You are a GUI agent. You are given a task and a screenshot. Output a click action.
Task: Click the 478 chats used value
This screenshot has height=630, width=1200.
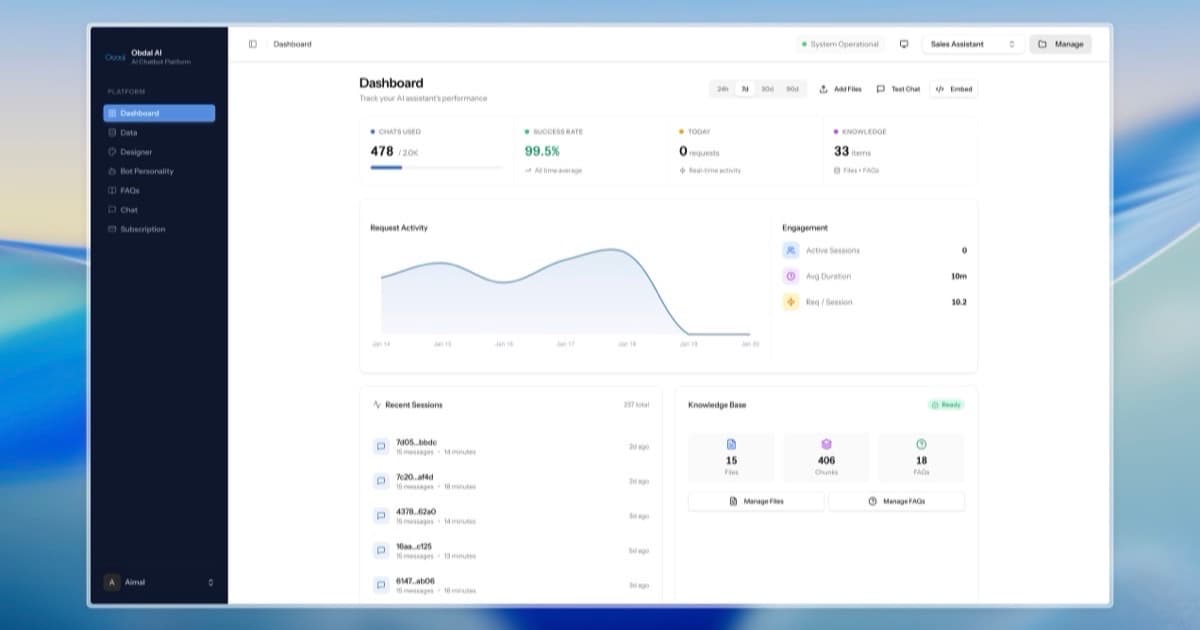(x=382, y=151)
